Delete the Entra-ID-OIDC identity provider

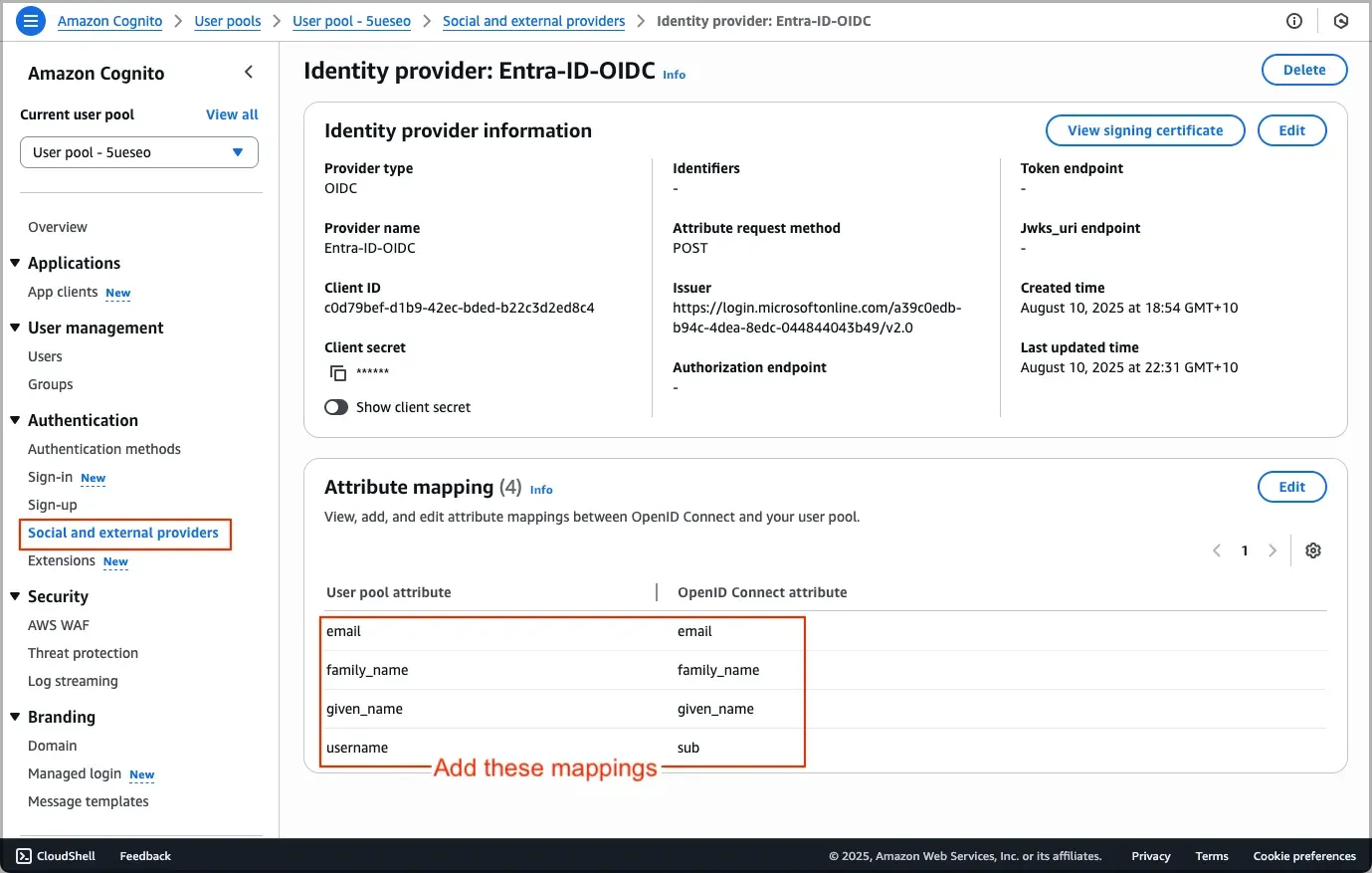(x=1303, y=70)
